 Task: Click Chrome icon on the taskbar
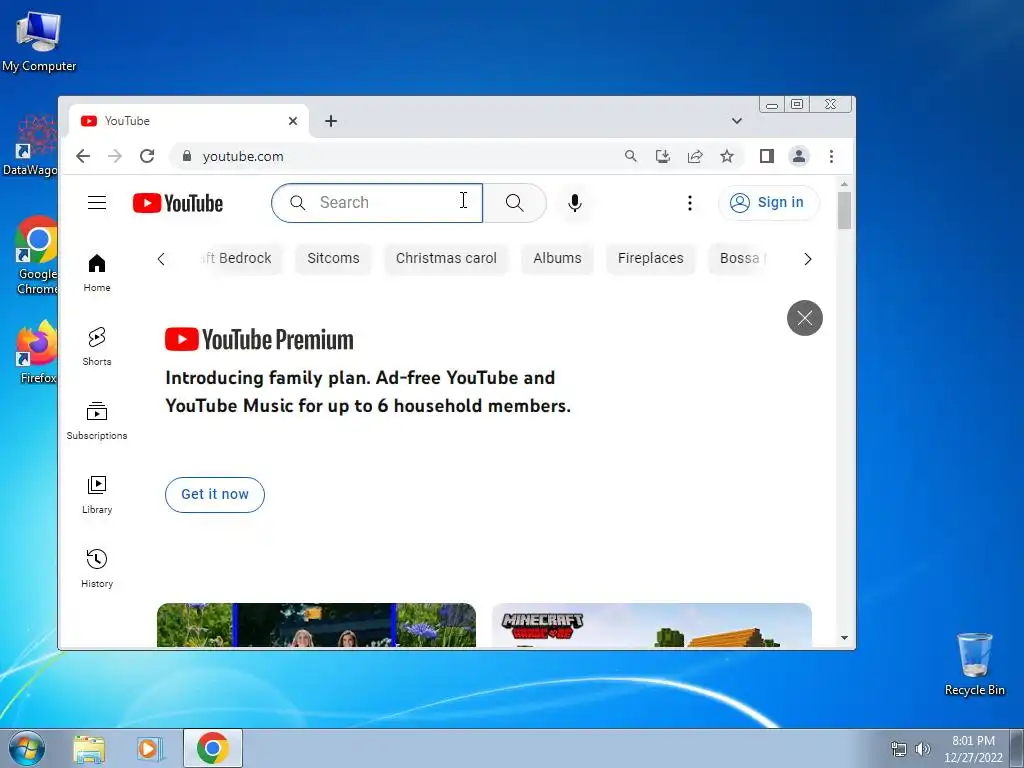point(213,748)
